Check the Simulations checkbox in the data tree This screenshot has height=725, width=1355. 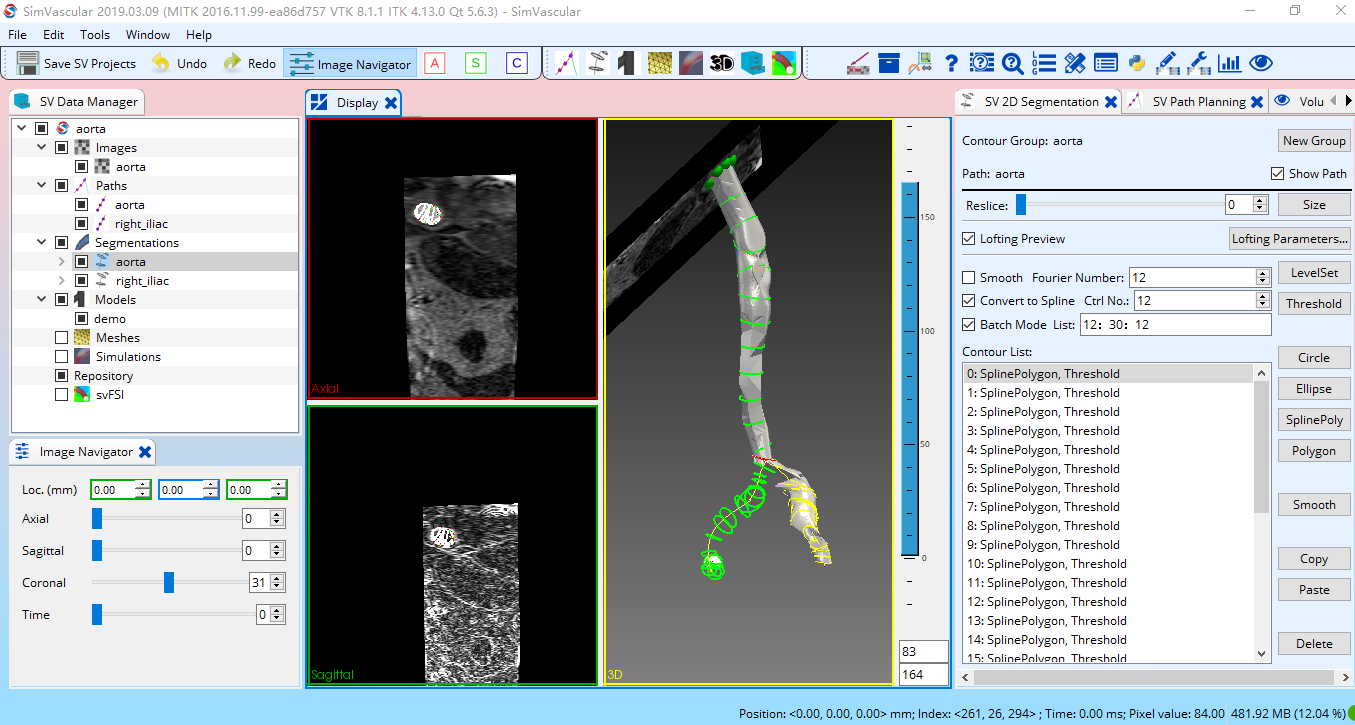tap(62, 357)
